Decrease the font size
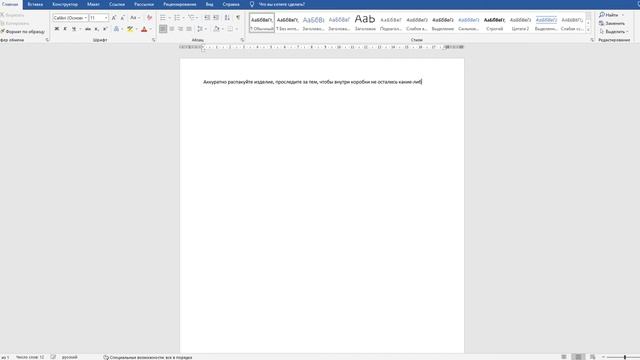Screen dimensions: 640x360 click(123, 18)
